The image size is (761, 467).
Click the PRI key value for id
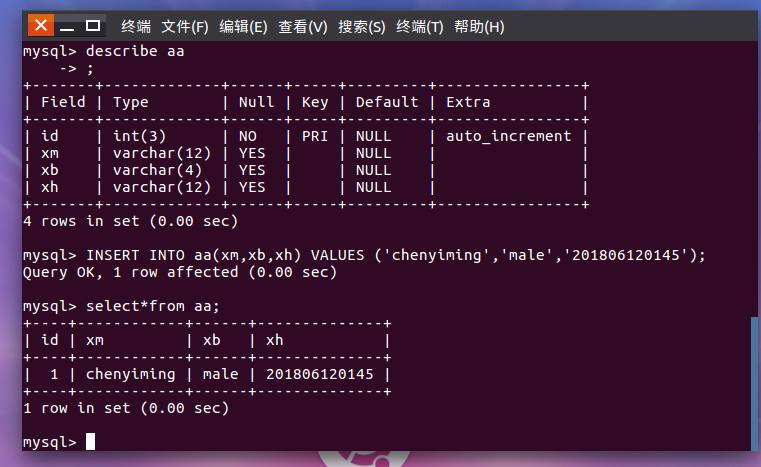pyautogui.click(x=314, y=136)
